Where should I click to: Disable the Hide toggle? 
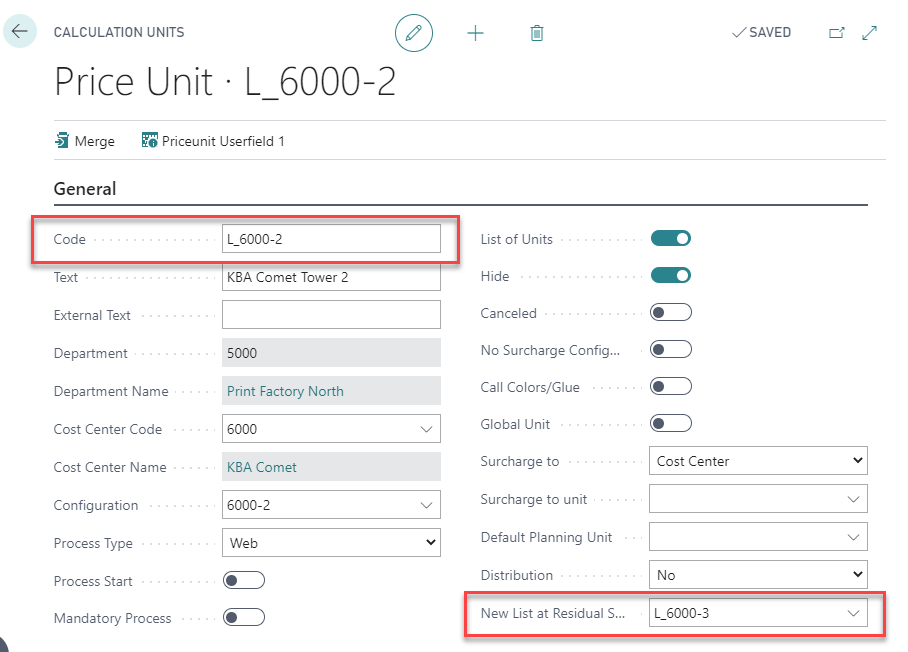click(x=670, y=276)
